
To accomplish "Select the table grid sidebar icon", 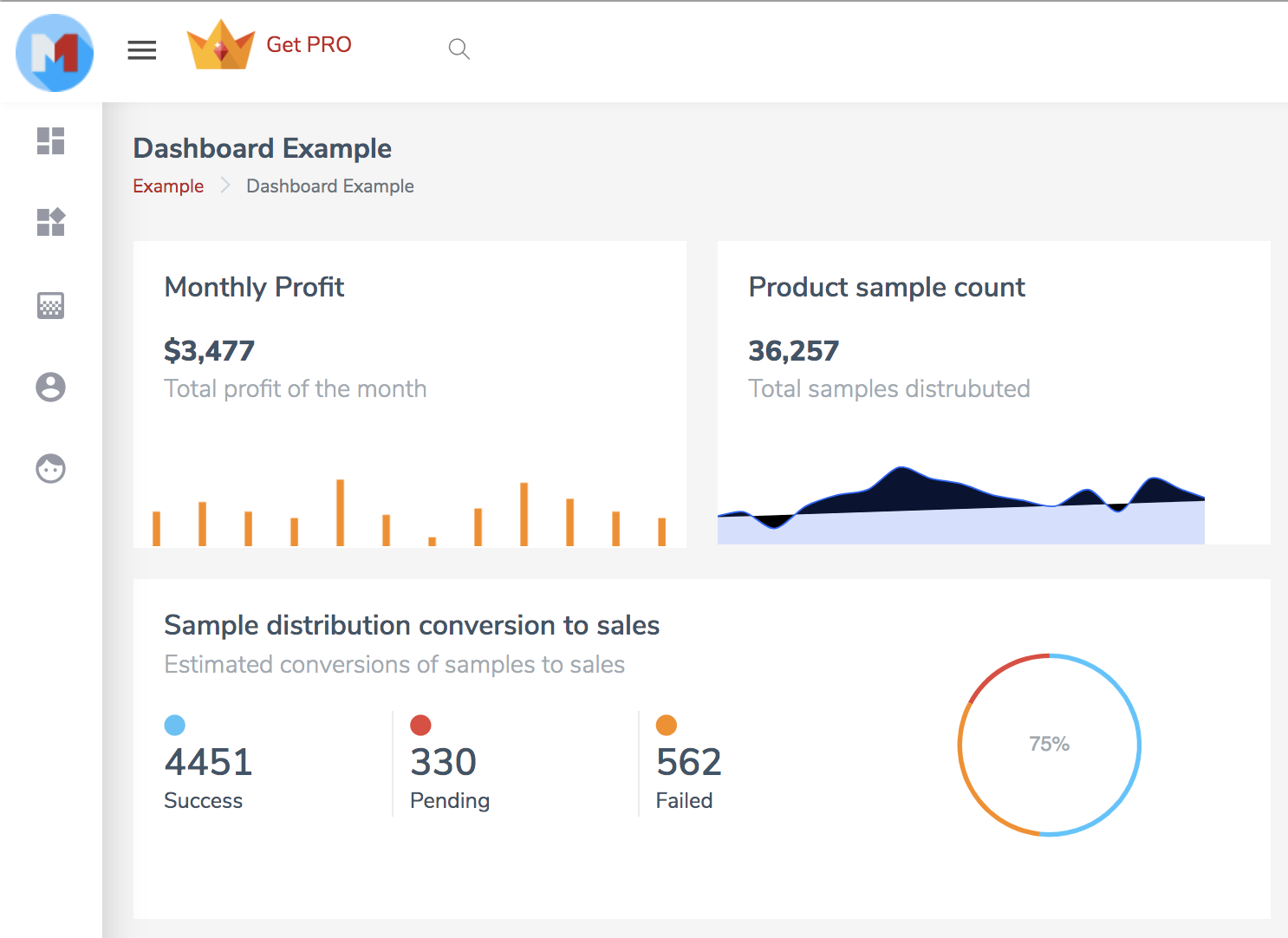I will [51, 305].
